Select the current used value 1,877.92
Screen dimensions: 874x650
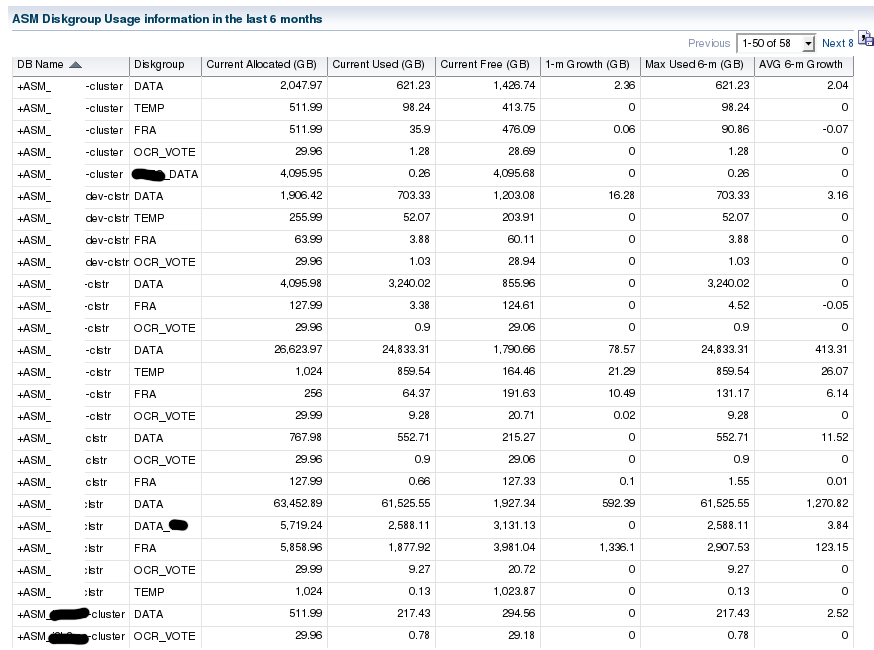pyautogui.click(x=409, y=547)
